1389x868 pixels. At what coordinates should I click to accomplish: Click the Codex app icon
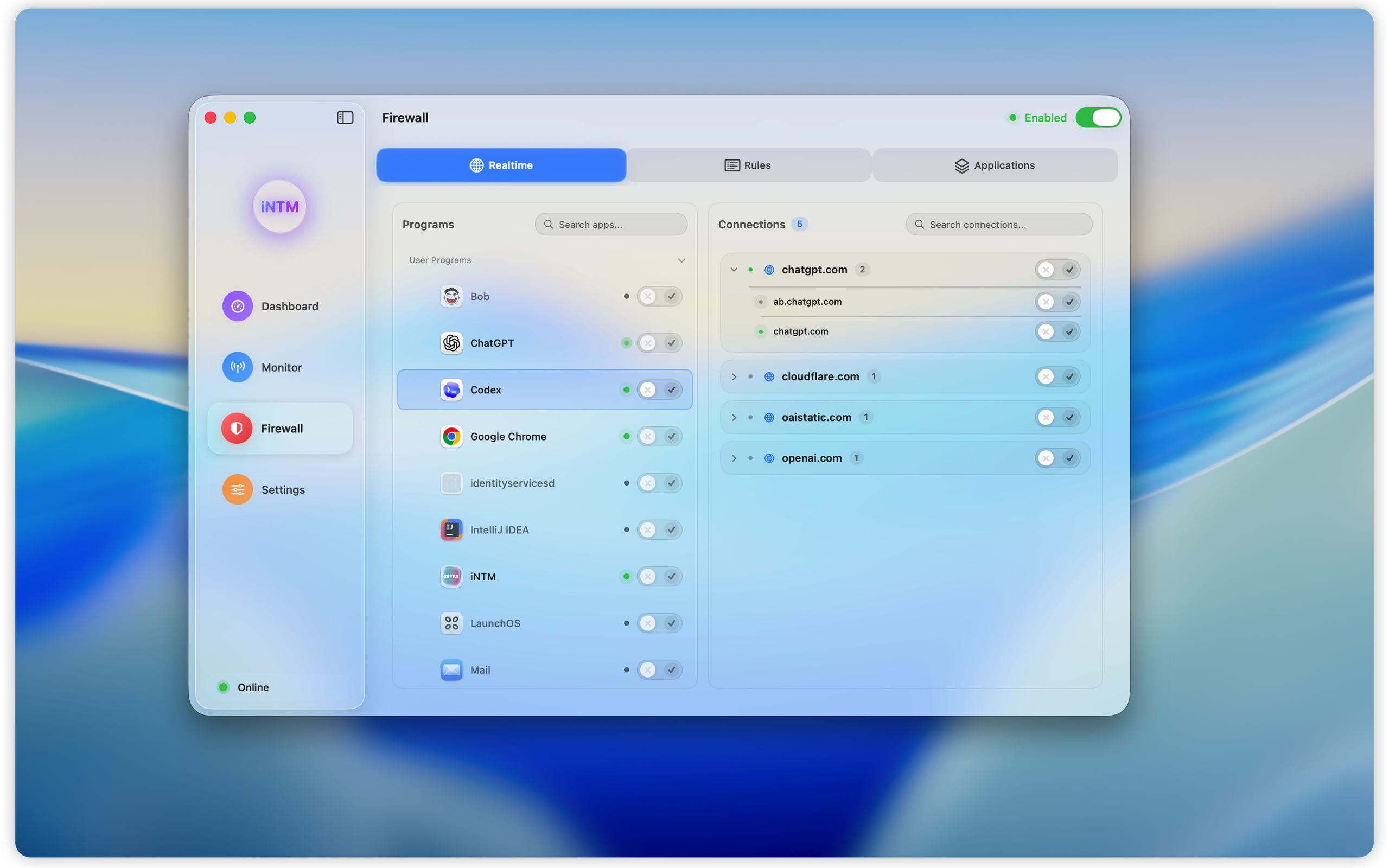pos(452,390)
